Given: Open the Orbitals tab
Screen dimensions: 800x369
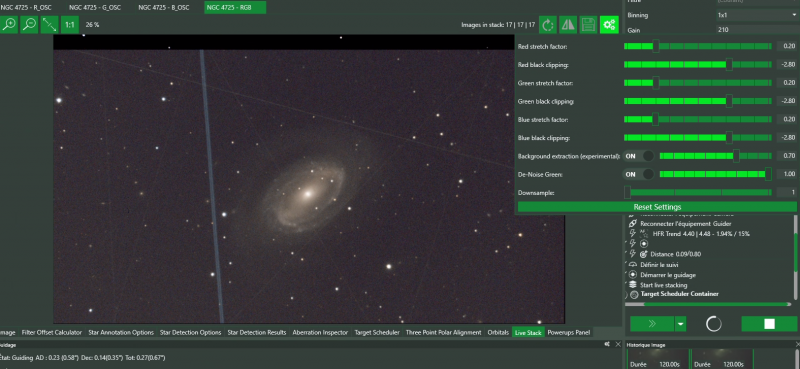Looking at the screenshot, I should pyautogui.click(x=498, y=332).
